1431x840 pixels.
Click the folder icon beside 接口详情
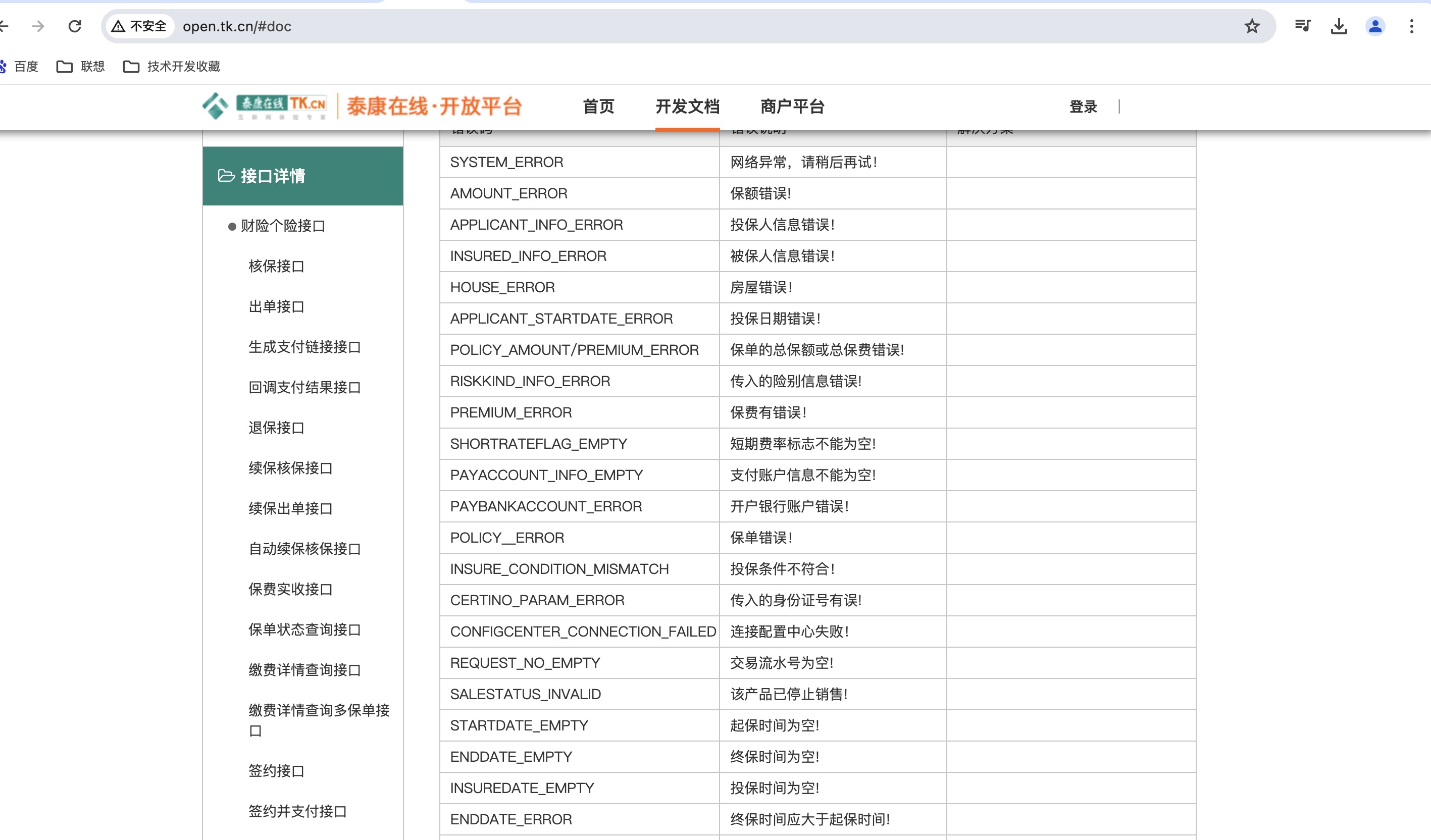226,176
